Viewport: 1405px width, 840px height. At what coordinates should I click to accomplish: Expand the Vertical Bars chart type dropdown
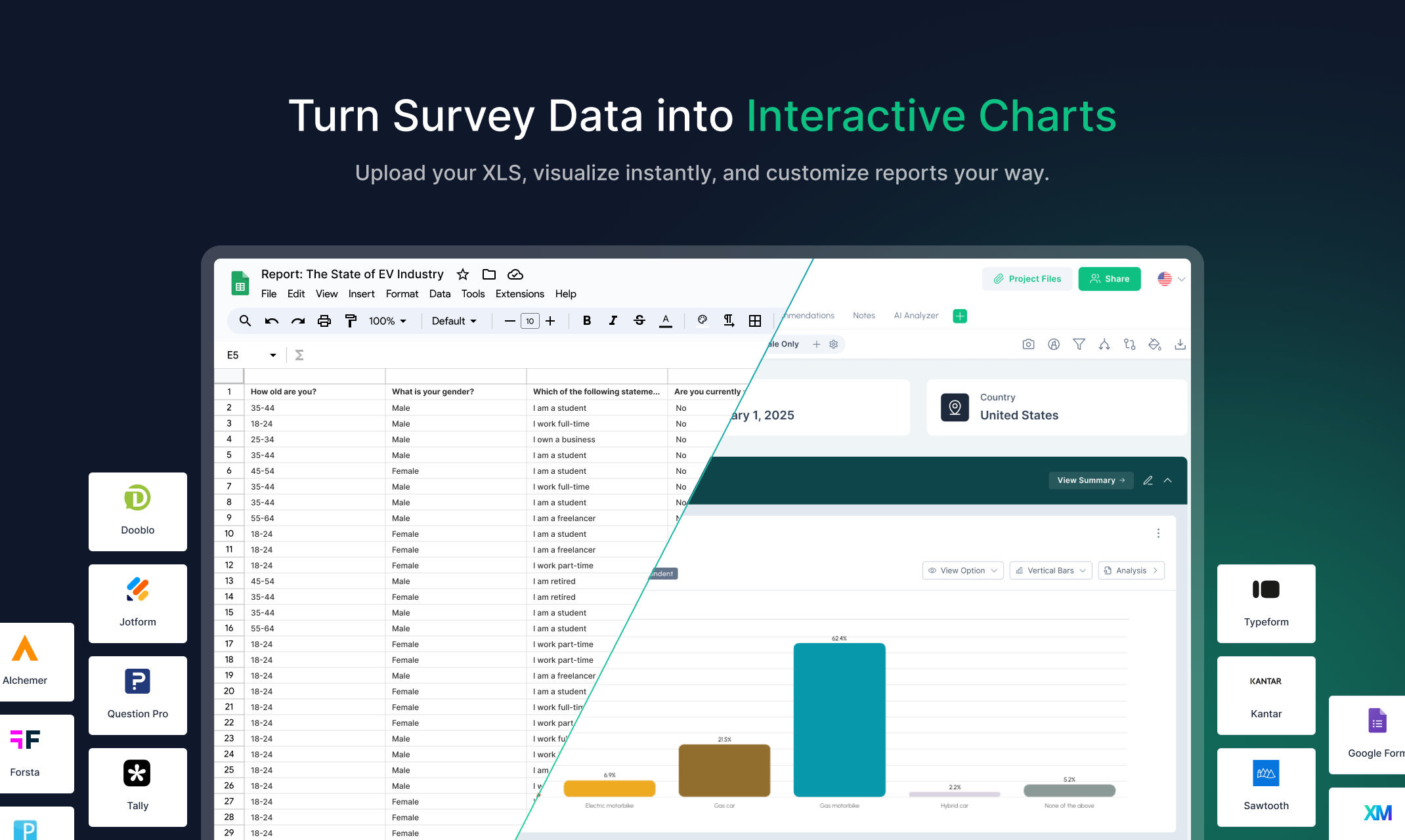tap(1050, 570)
